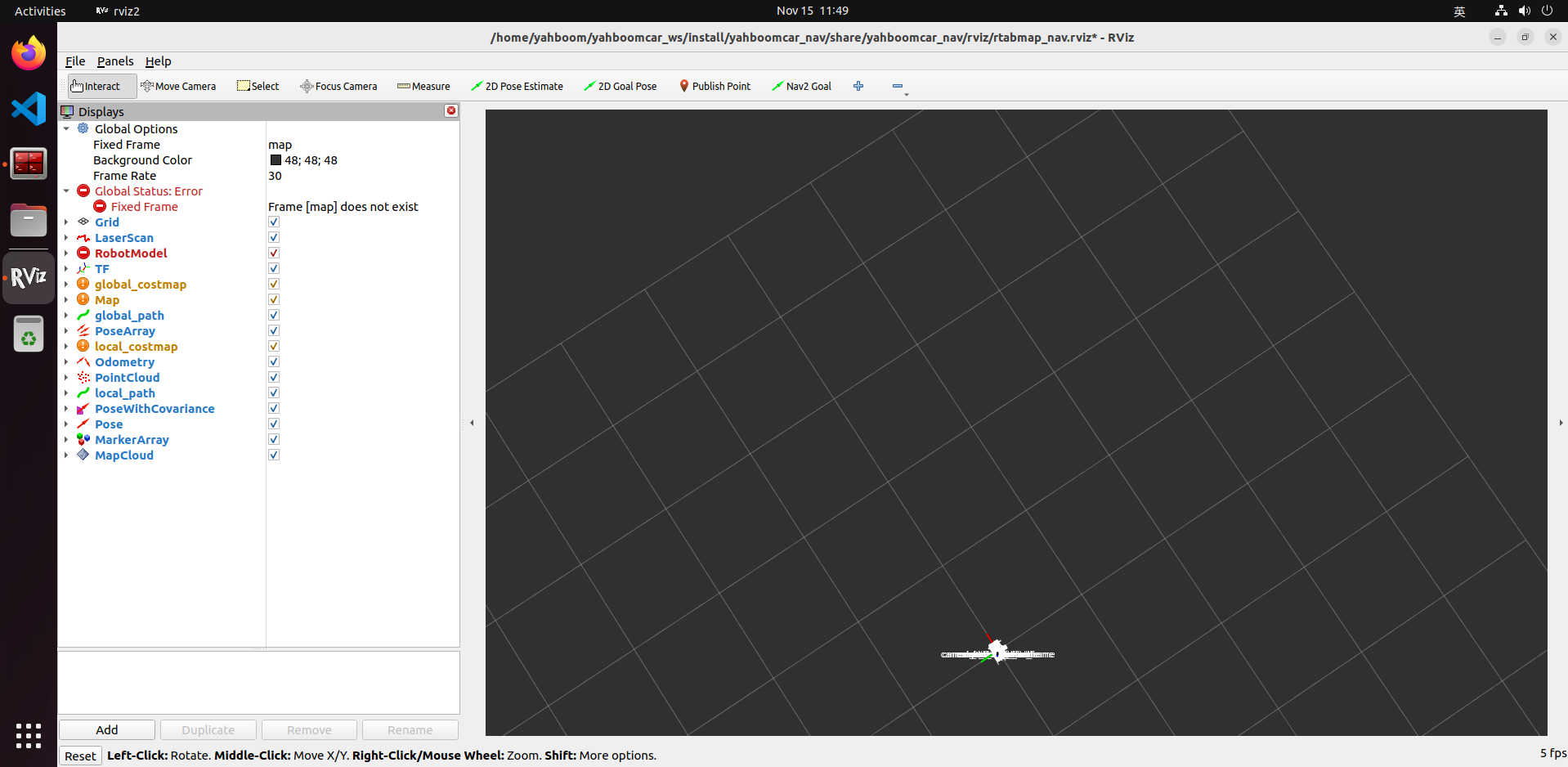Click the Grid display icon
This screenshot has width=1568, height=767.
[x=83, y=222]
